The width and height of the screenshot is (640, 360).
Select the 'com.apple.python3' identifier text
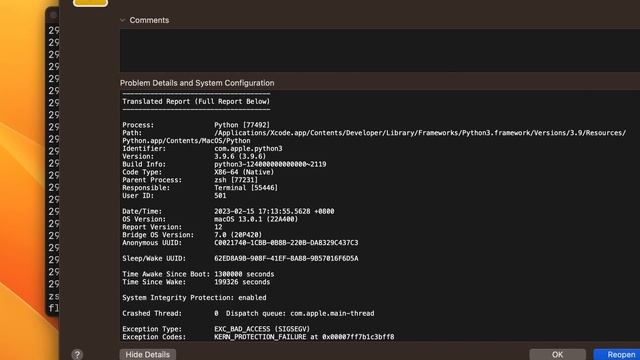248,149
